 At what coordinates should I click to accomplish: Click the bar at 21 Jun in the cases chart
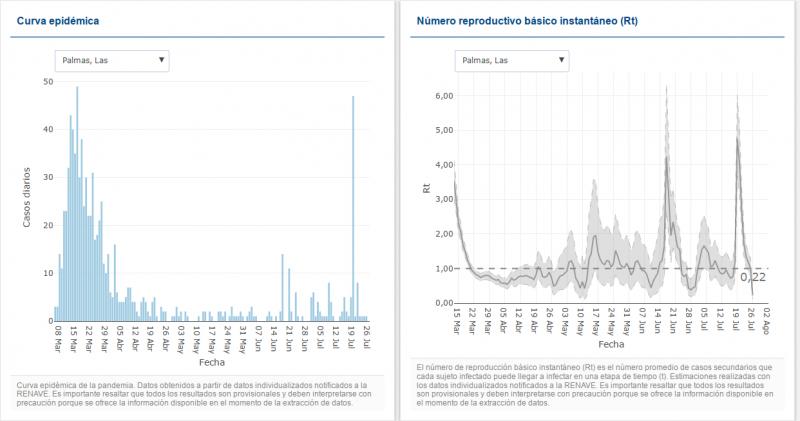coord(283,288)
